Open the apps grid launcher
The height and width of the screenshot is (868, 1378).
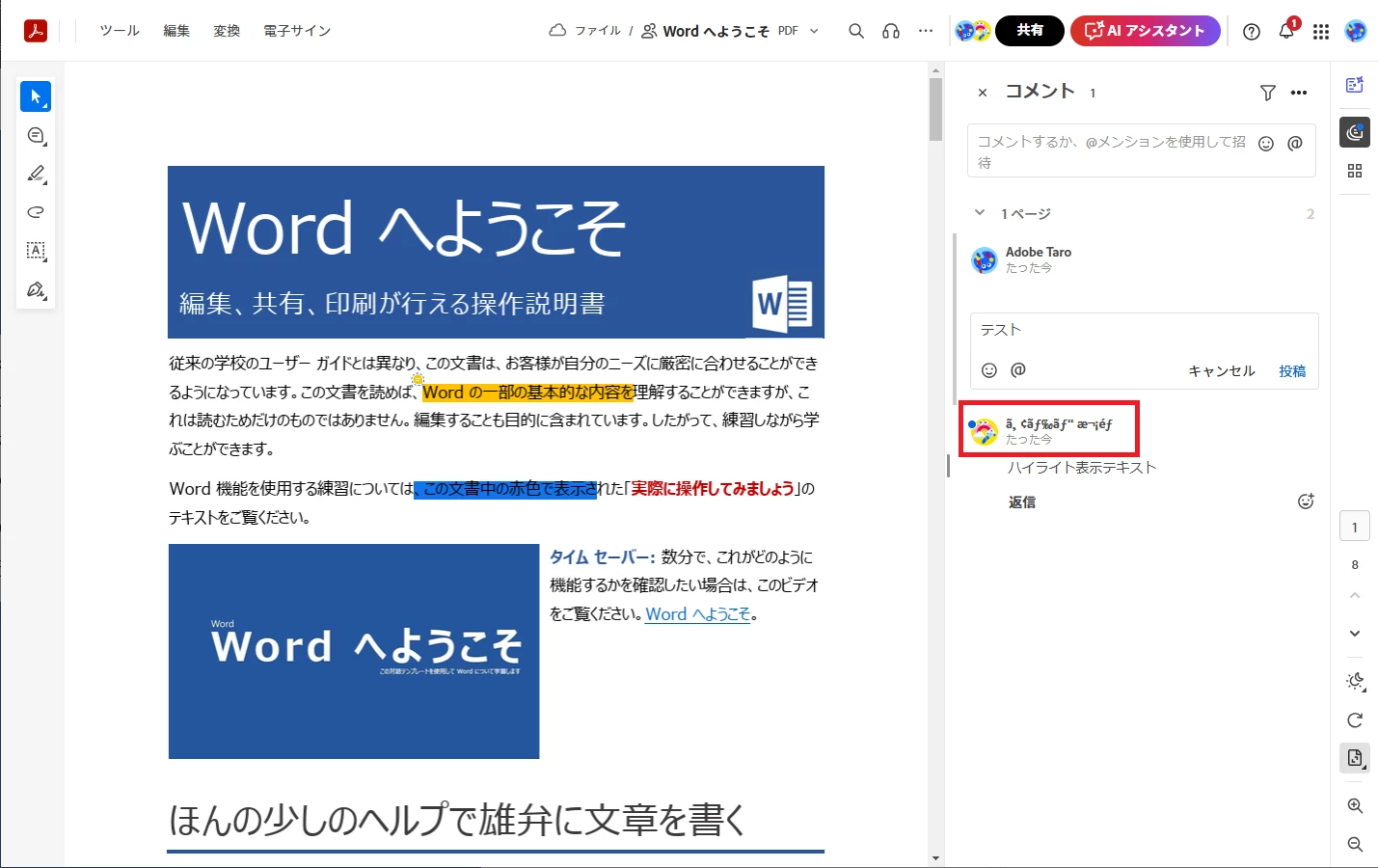[1321, 32]
